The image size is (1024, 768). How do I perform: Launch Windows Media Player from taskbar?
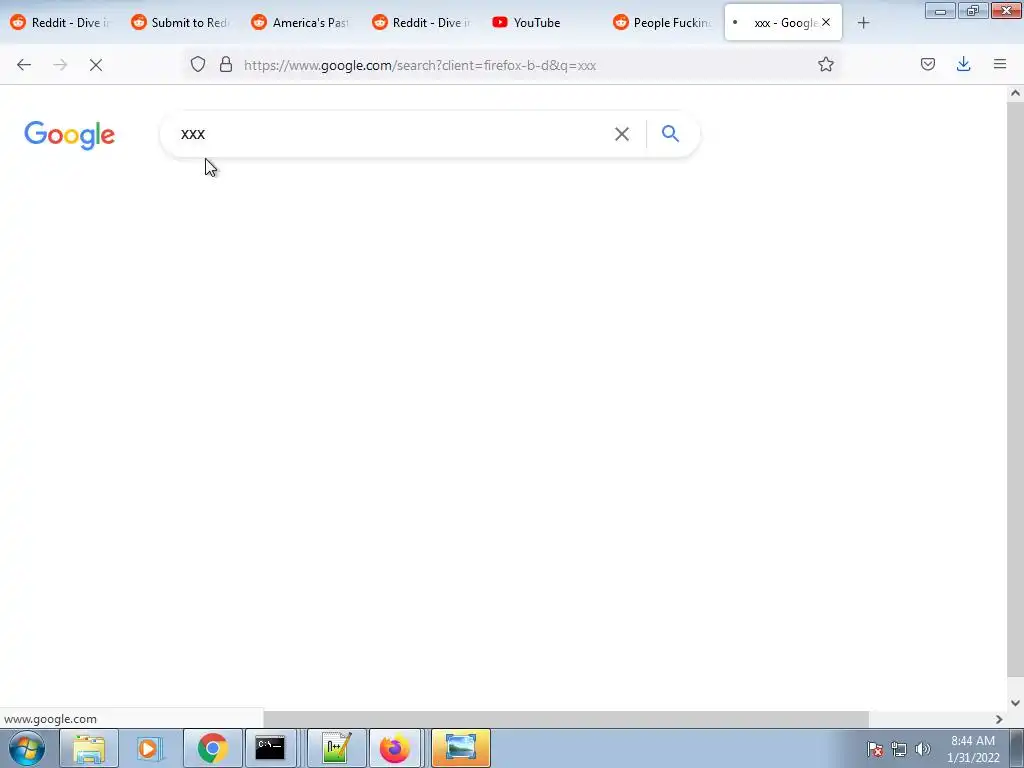(150, 748)
